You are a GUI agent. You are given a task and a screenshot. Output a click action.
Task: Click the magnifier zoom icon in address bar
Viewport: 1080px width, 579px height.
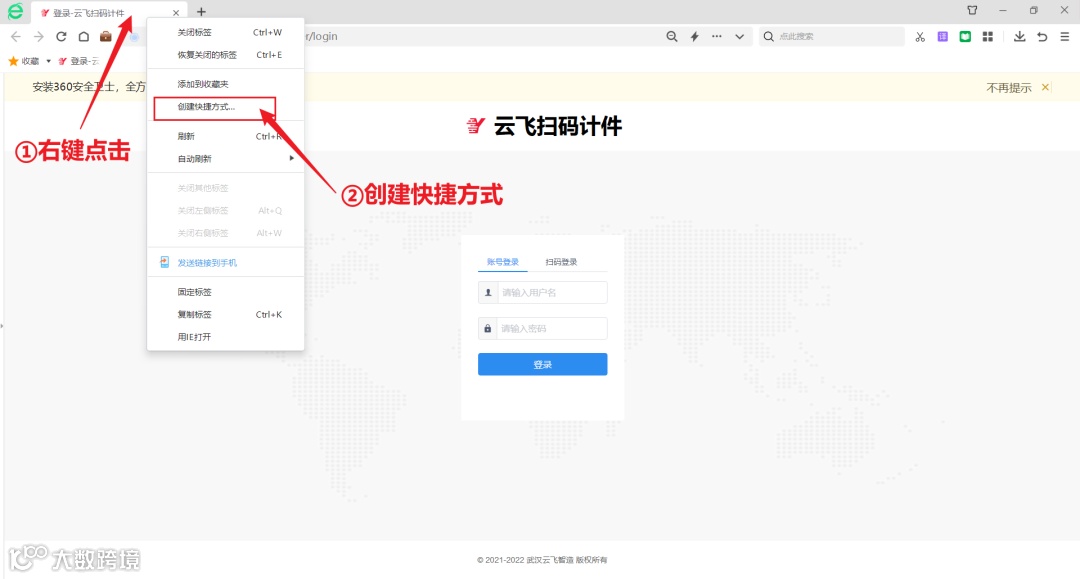672,36
